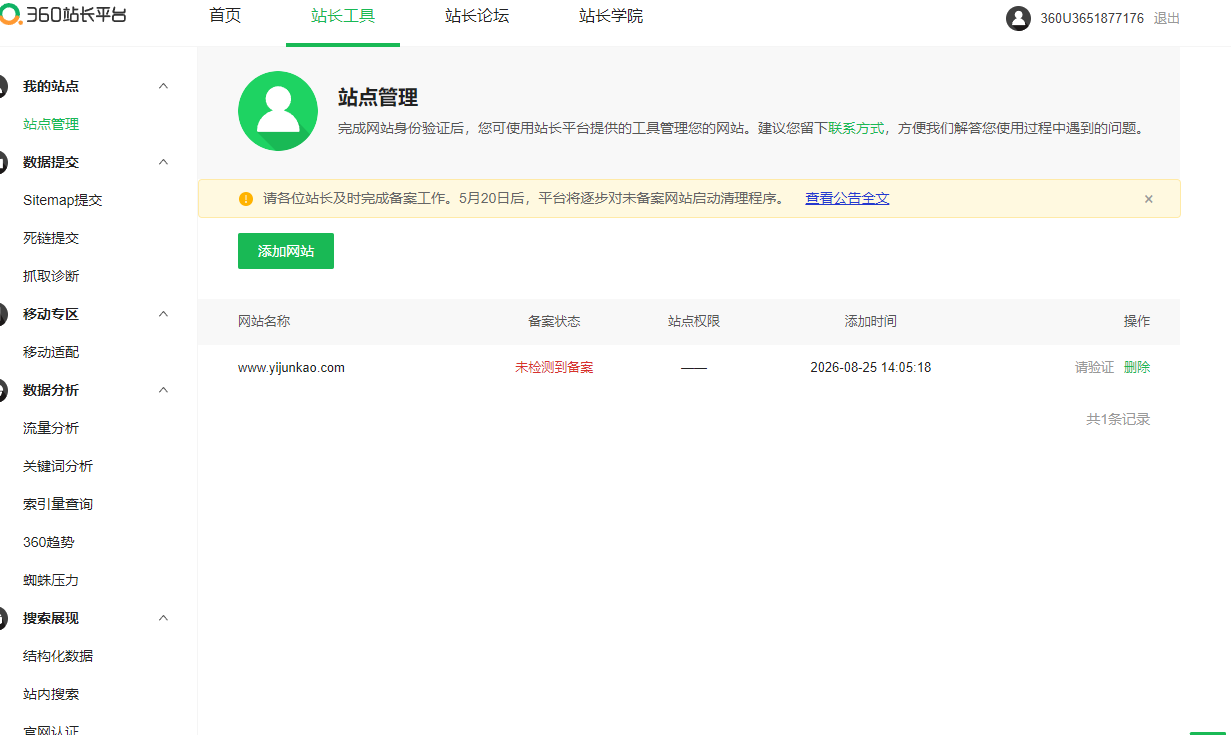Click 请验证 for www.yijunkao.com
The height and width of the screenshot is (735, 1231).
coord(1094,368)
